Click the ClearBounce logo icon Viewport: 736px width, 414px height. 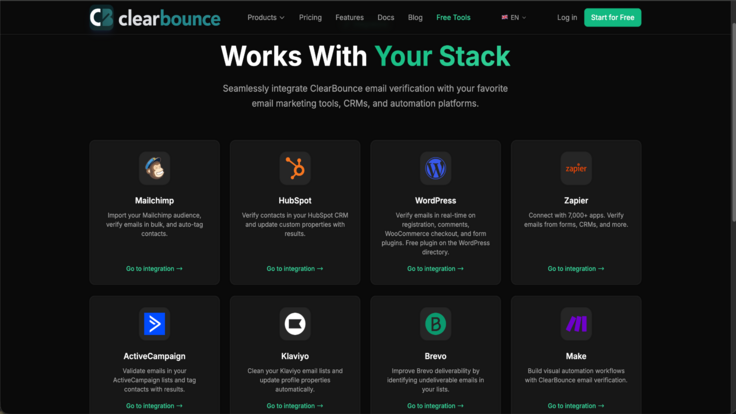[x=101, y=18]
